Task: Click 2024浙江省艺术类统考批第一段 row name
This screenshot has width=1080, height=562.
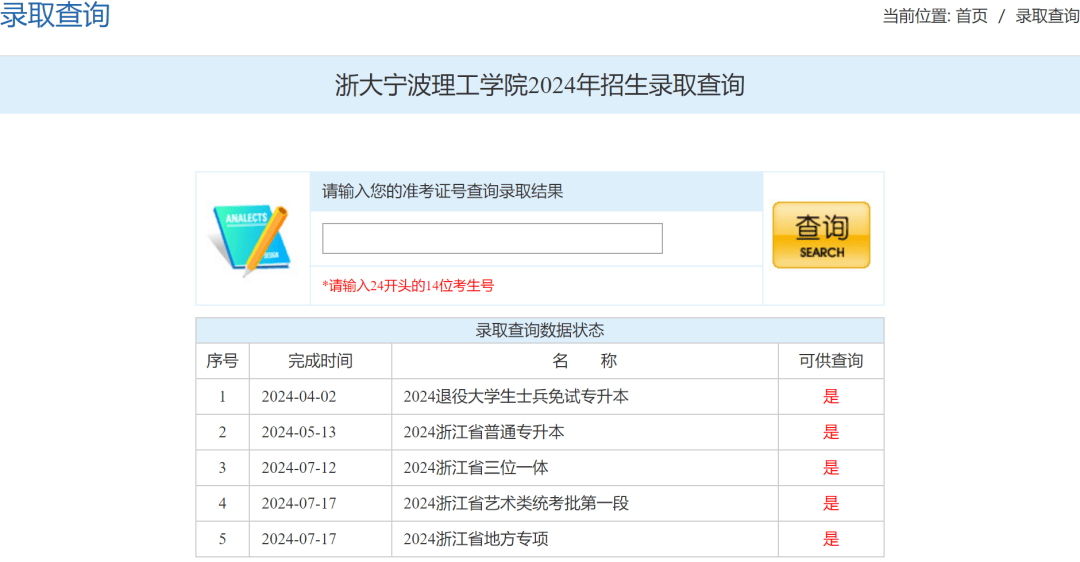Action: [x=516, y=503]
